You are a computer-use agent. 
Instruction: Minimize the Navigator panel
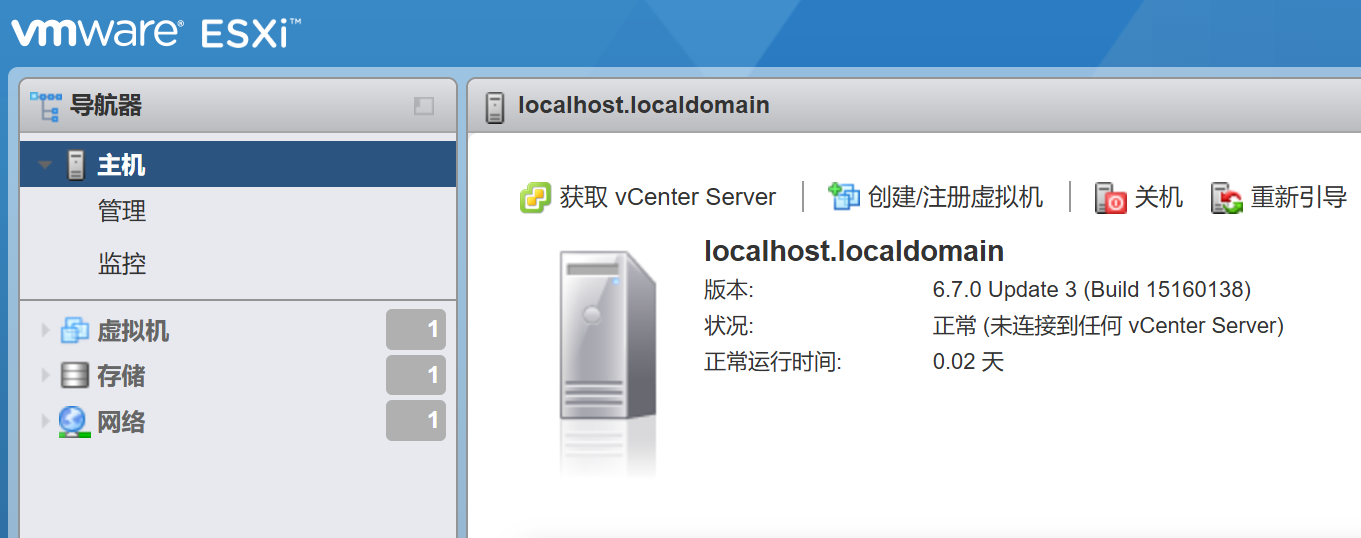424,106
